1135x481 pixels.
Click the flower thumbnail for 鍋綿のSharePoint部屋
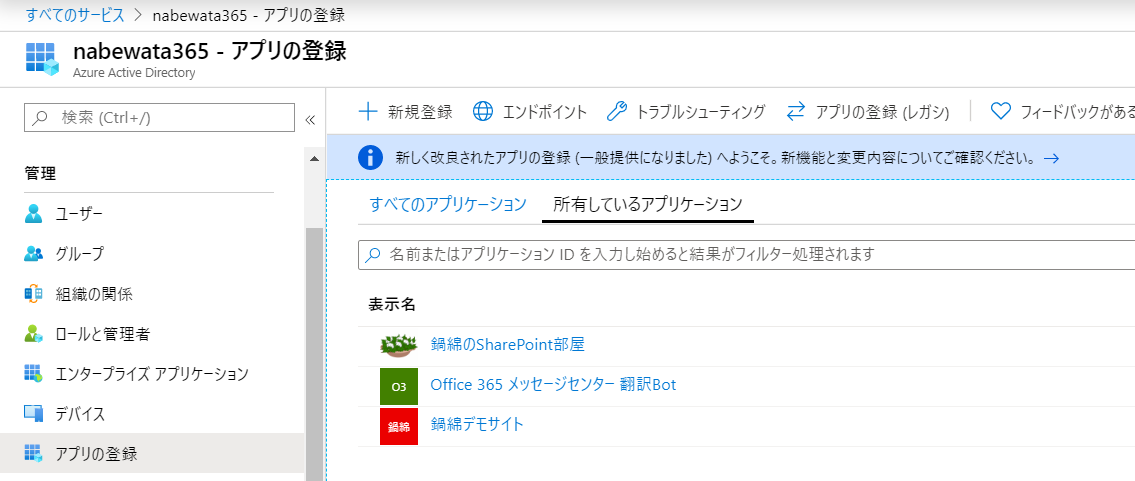pos(399,345)
